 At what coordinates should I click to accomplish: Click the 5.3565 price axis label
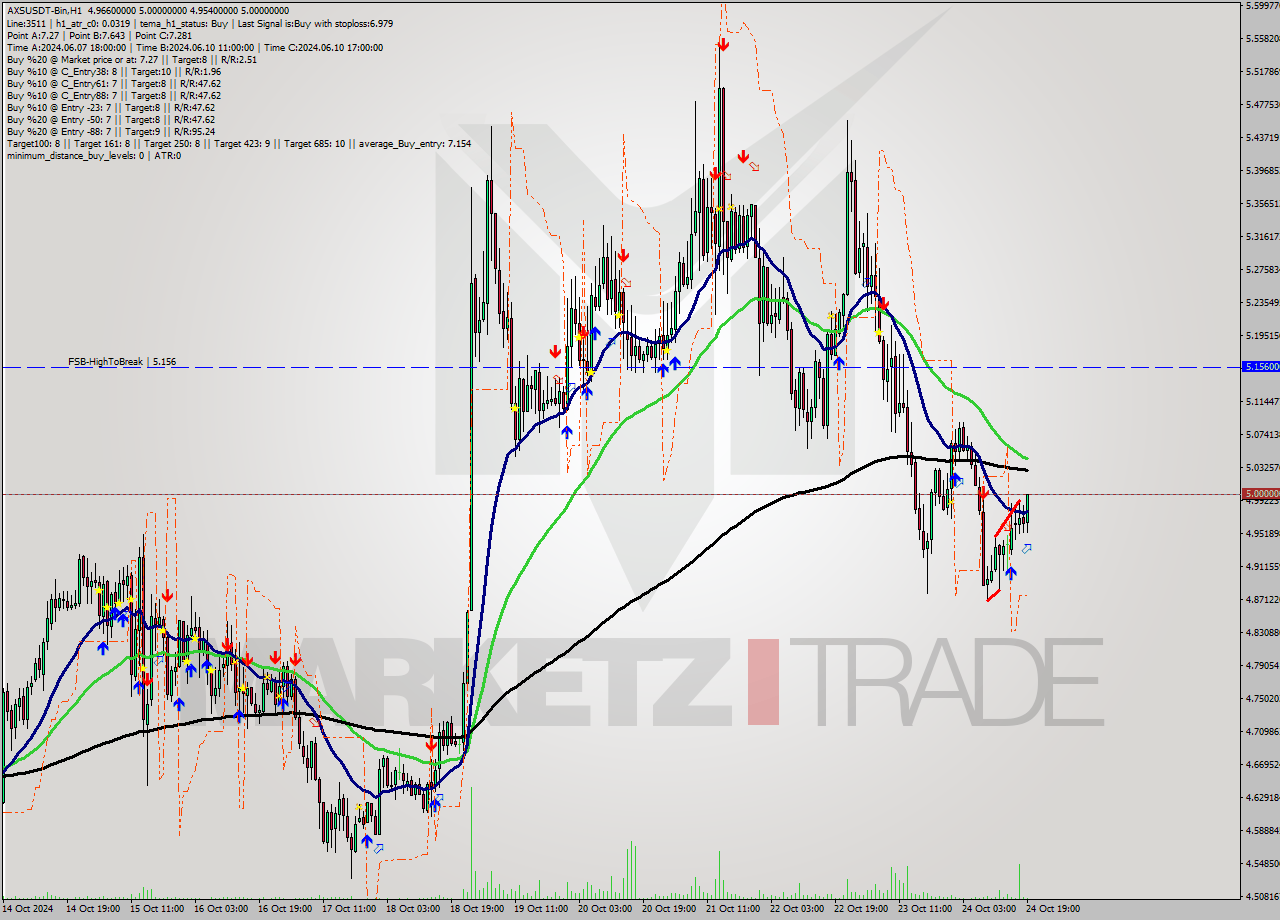click(x=1262, y=204)
